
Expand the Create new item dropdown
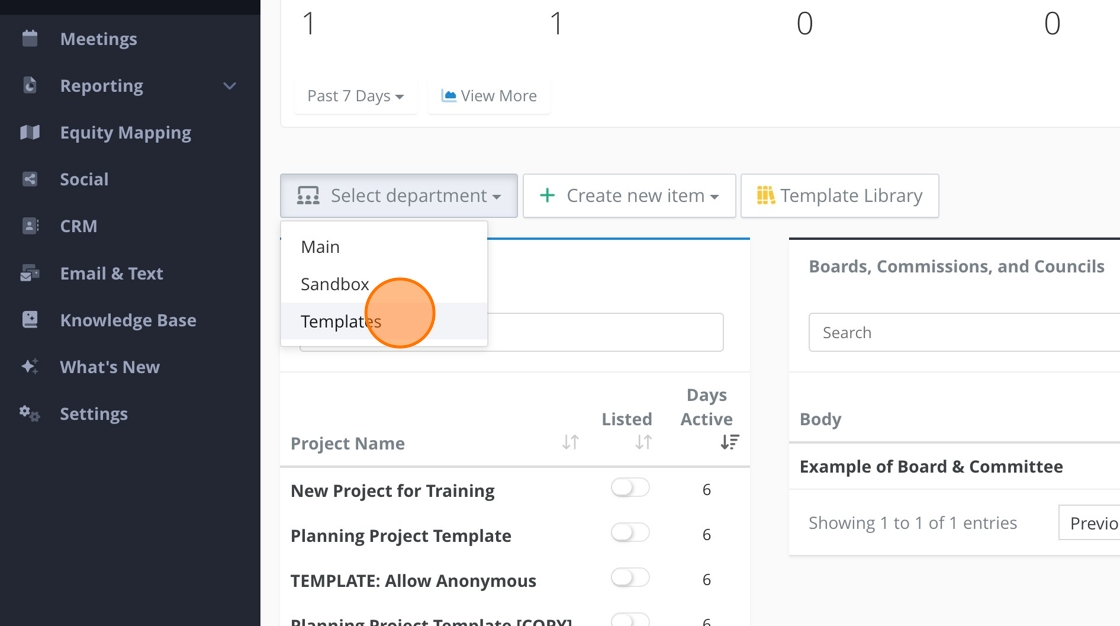[x=629, y=196]
